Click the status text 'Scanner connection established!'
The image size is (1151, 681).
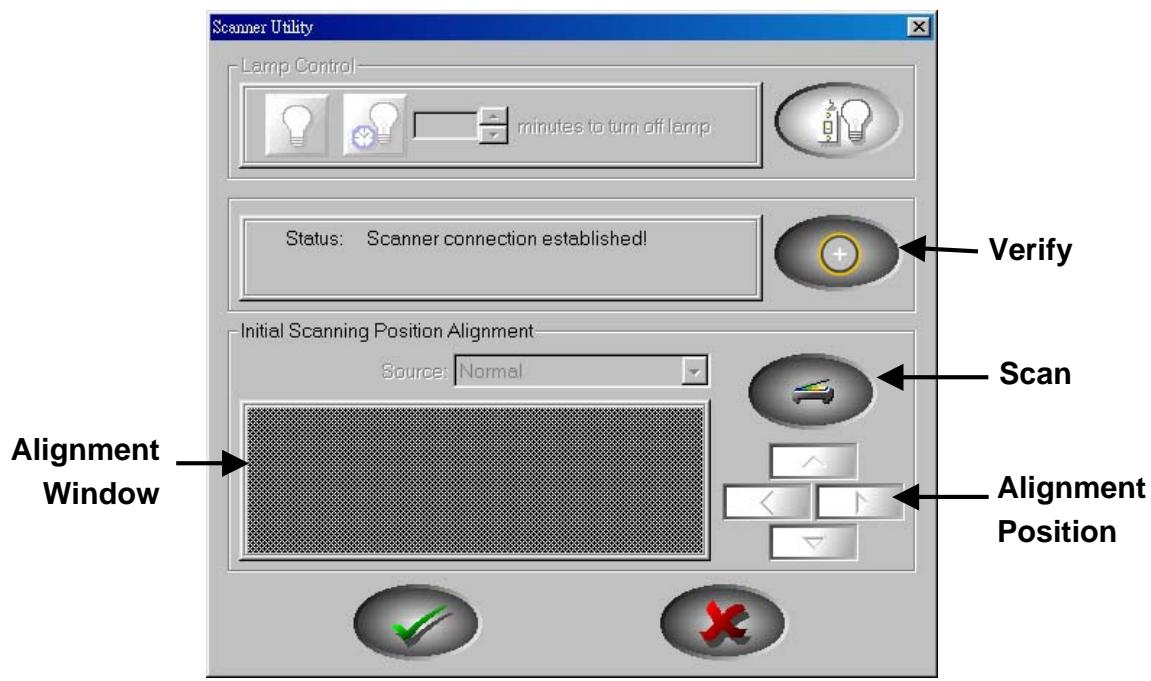click(x=506, y=238)
